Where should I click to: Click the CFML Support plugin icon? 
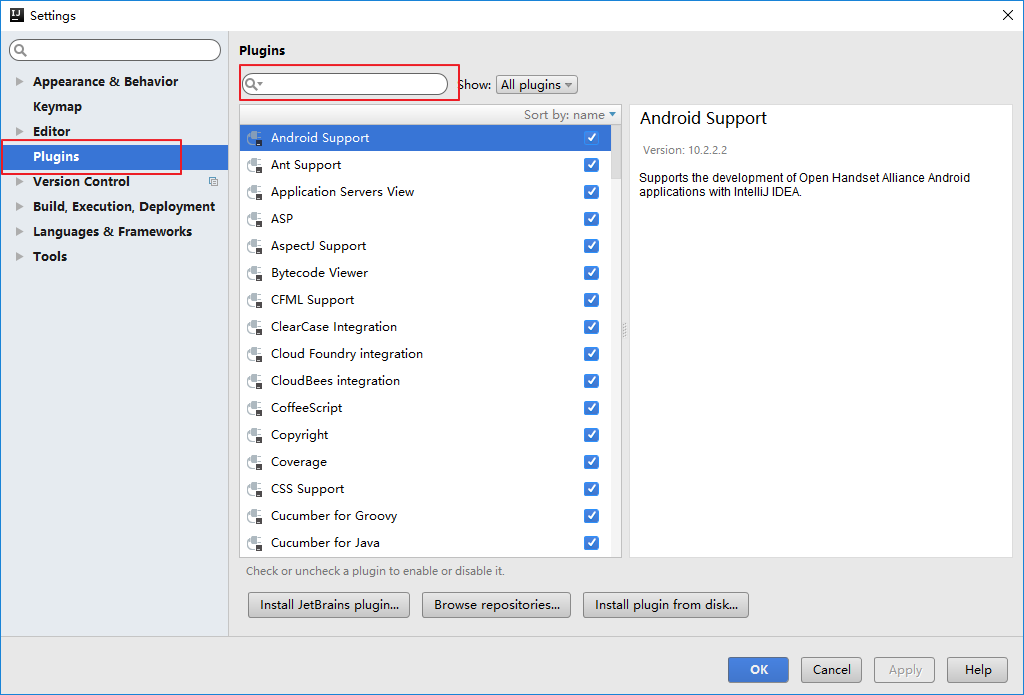[x=255, y=300]
